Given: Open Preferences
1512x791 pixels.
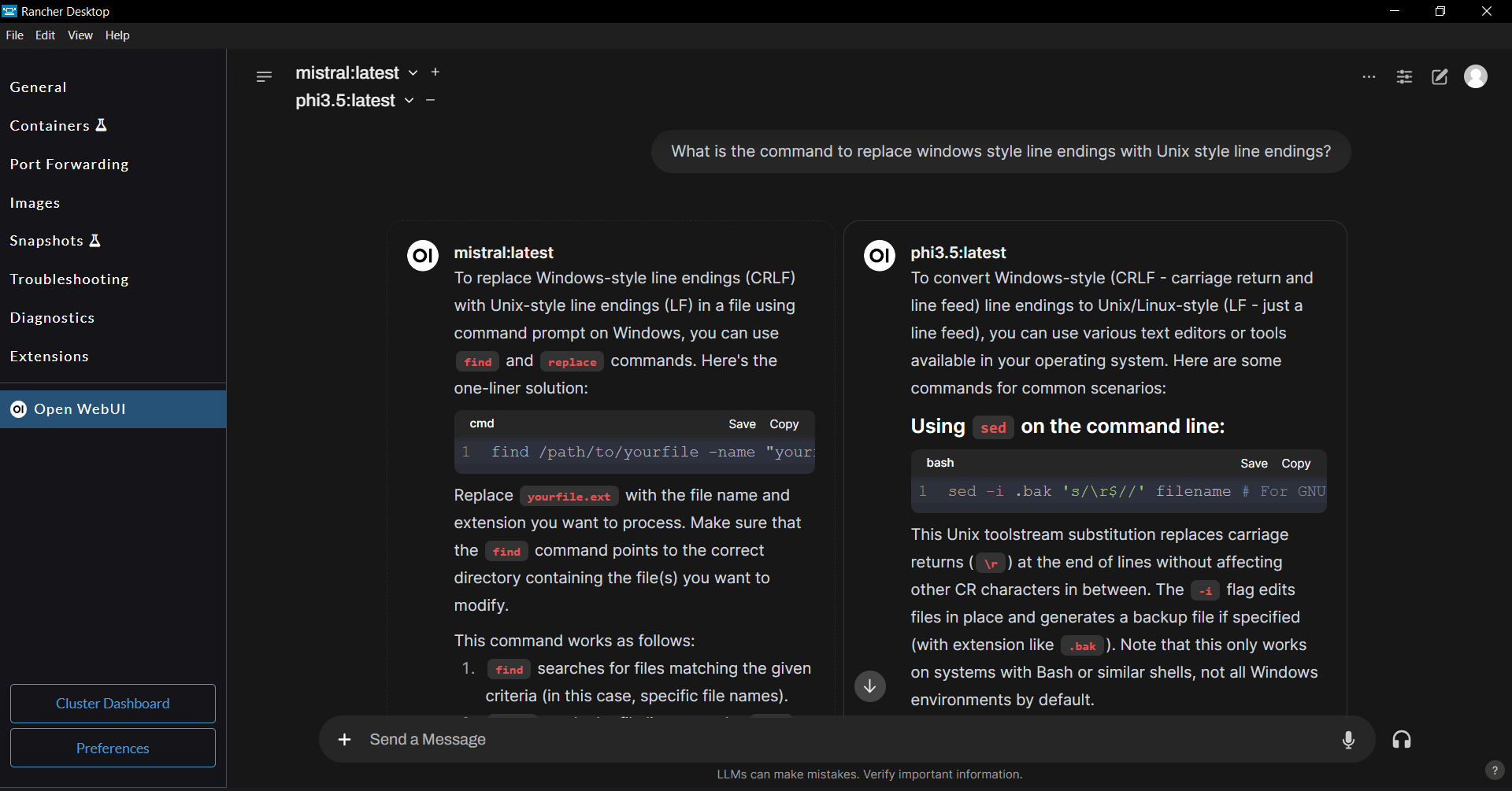Looking at the screenshot, I should tap(113, 748).
